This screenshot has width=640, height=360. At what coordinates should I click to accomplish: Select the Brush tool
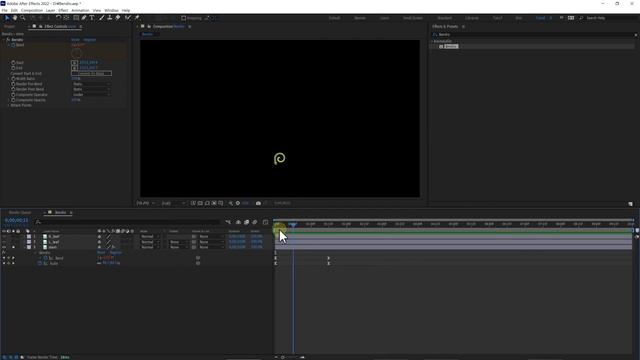tap(102, 18)
